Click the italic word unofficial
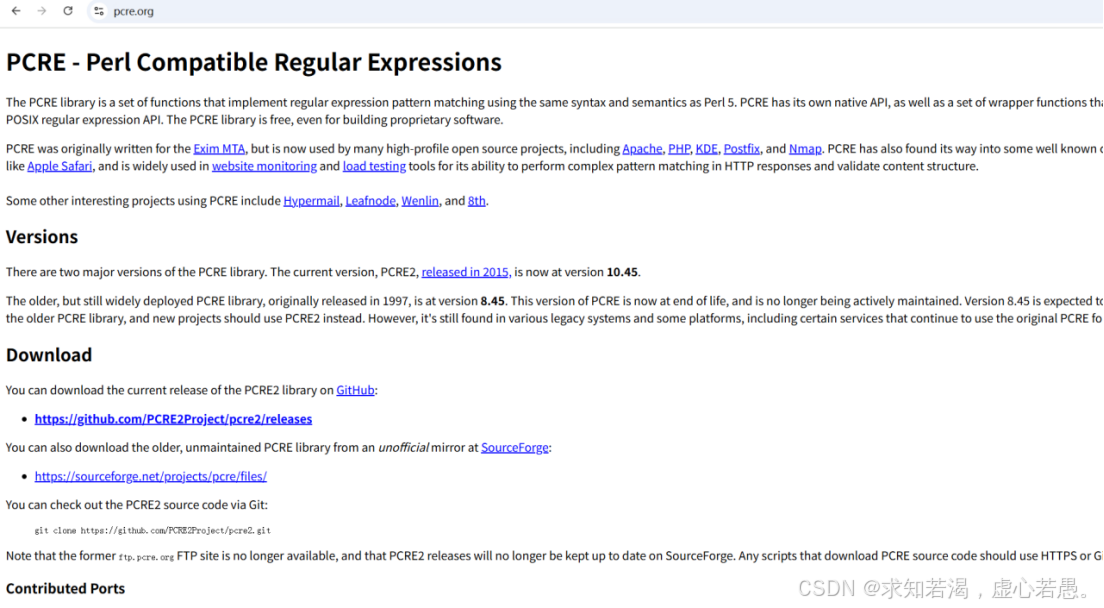 [x=403, y=448]
